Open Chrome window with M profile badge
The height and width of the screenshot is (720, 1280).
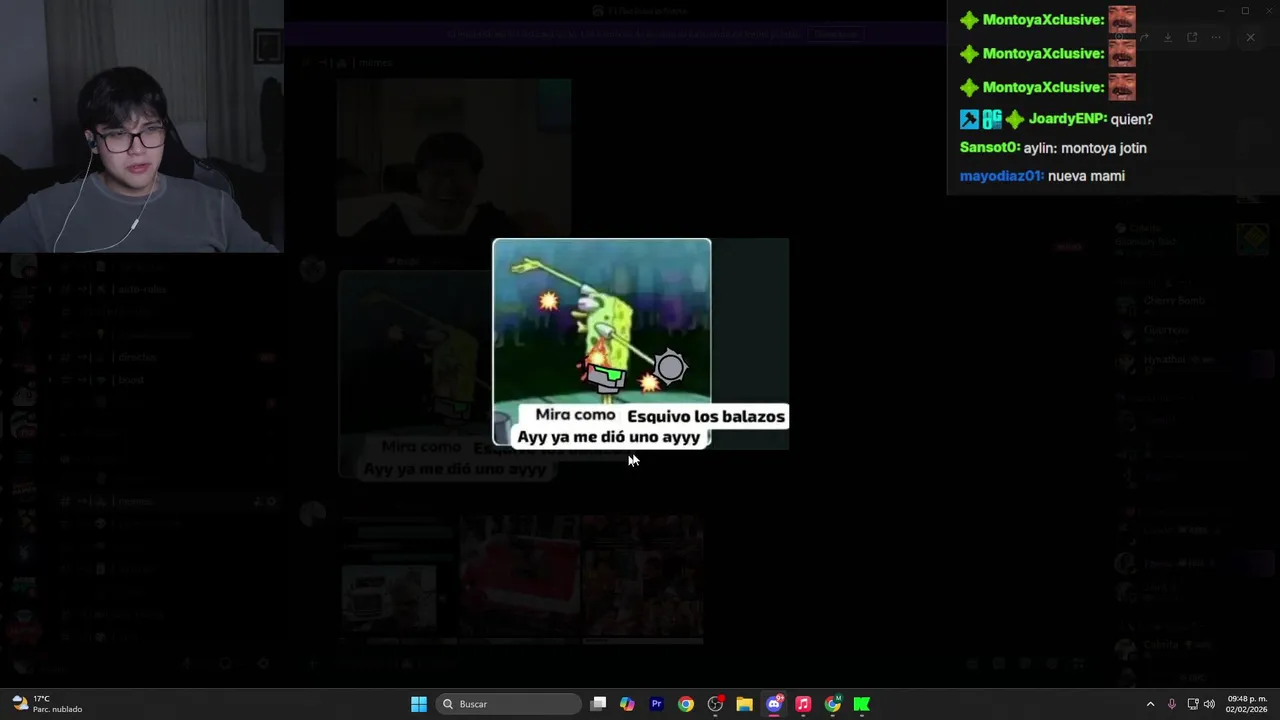(x=832, y=704)
